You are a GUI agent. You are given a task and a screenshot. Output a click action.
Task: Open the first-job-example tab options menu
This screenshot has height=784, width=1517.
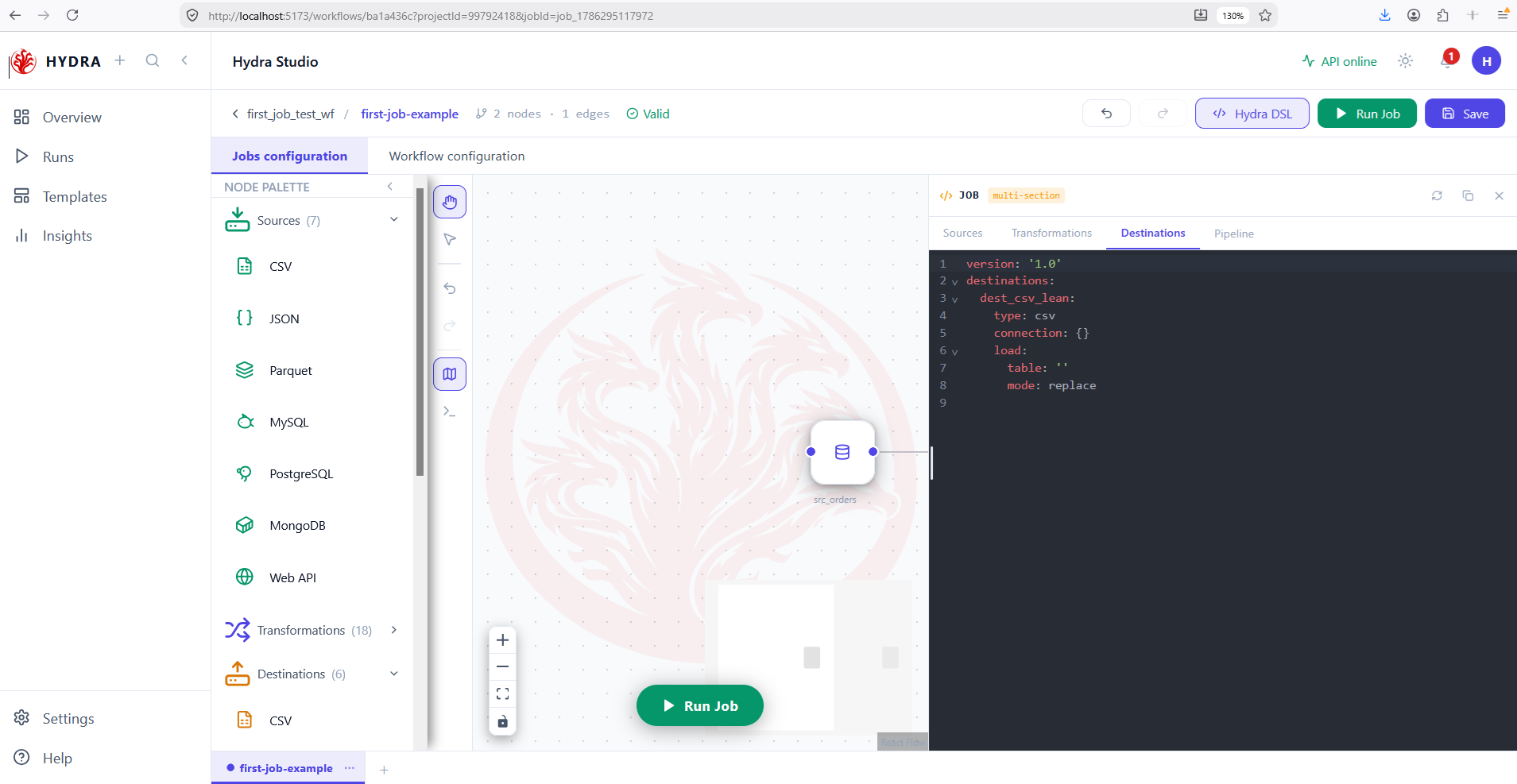point(350,768)
